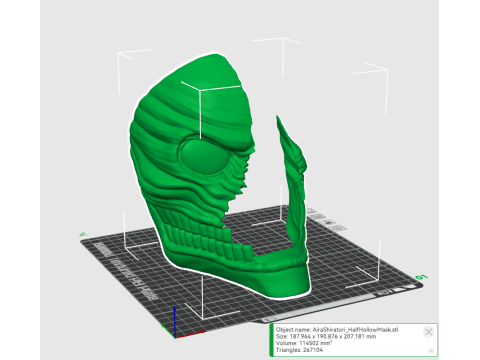Click the 'Triangles: 267104' line
Viewport: 480px width, 360px height.
point(299,350)
